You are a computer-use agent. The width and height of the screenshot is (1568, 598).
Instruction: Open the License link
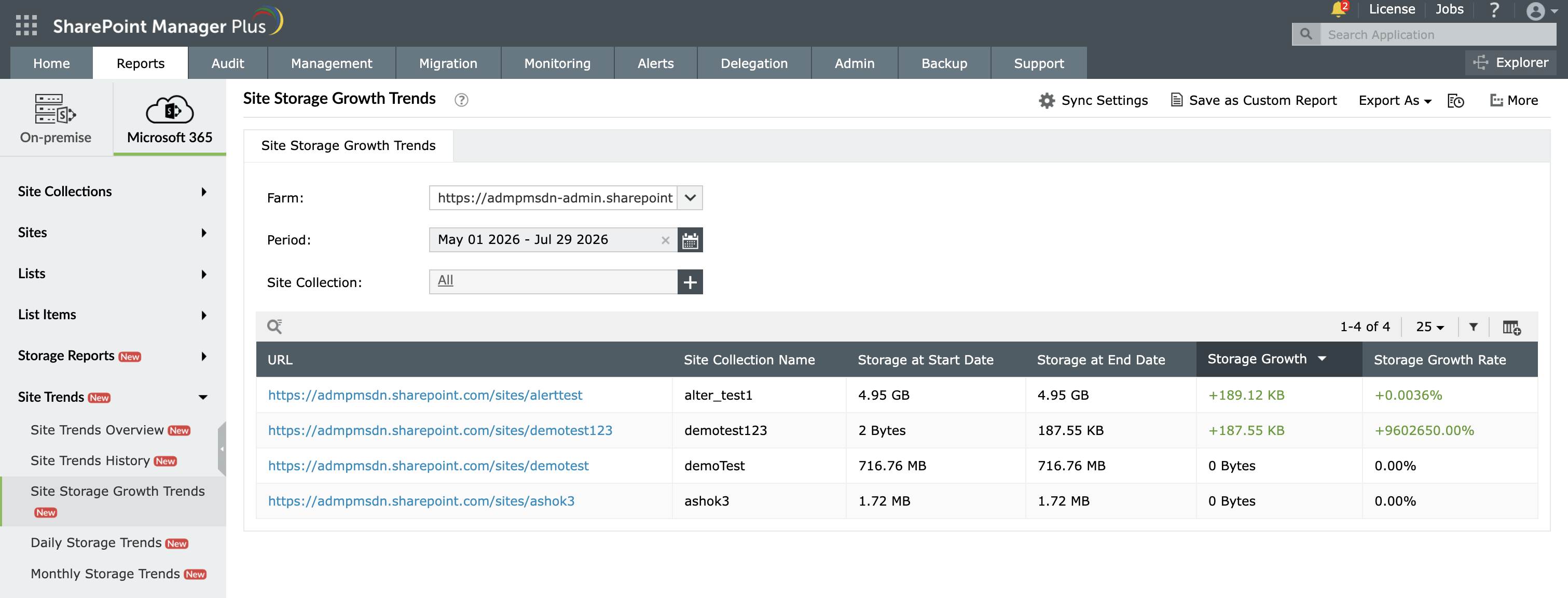tap(1392, 9)
